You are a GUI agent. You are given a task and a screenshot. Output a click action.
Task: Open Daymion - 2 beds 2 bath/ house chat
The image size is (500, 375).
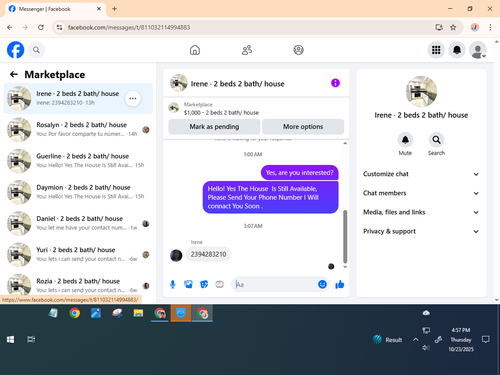click(x=78, y=192)
